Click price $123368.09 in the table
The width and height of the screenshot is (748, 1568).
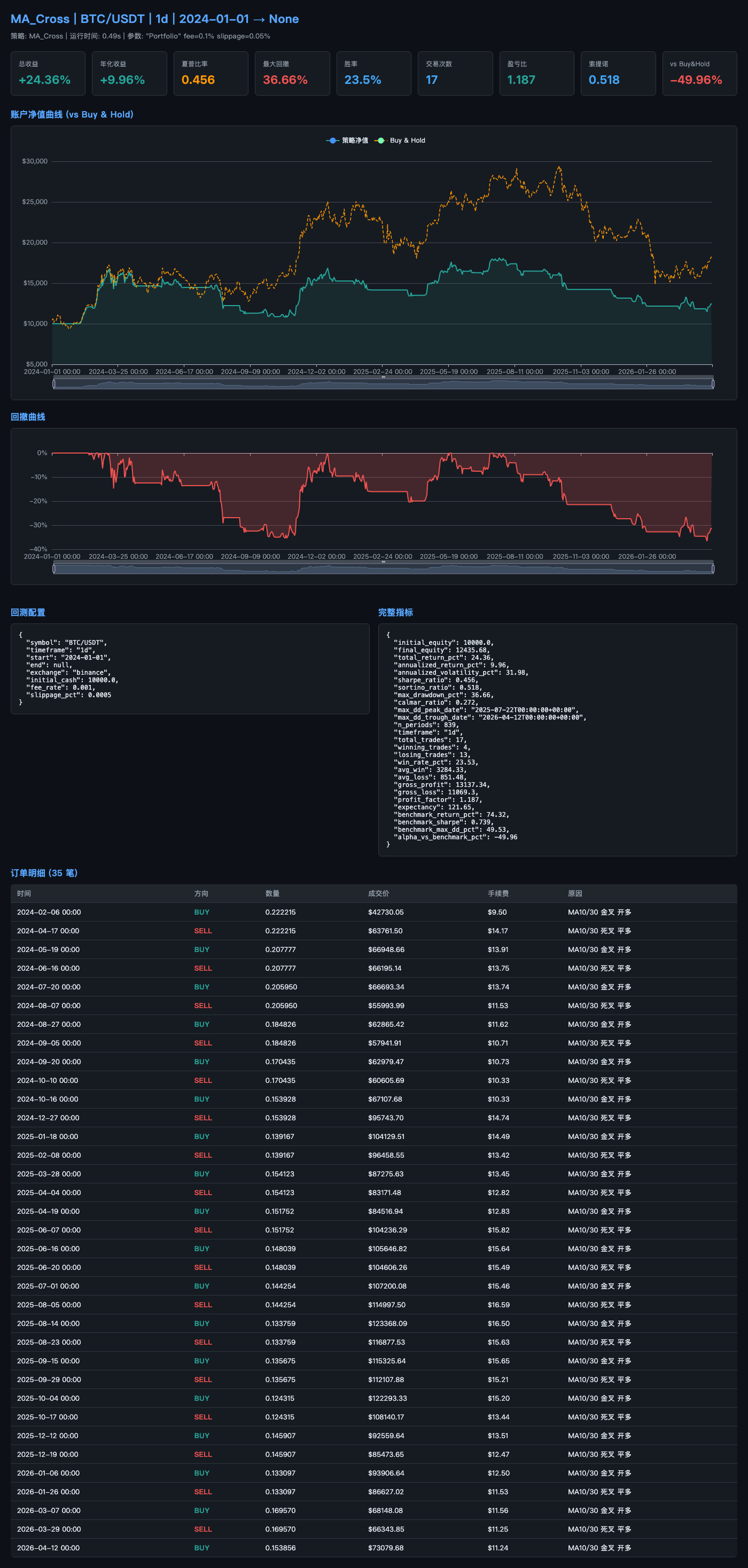(388, 1323)
